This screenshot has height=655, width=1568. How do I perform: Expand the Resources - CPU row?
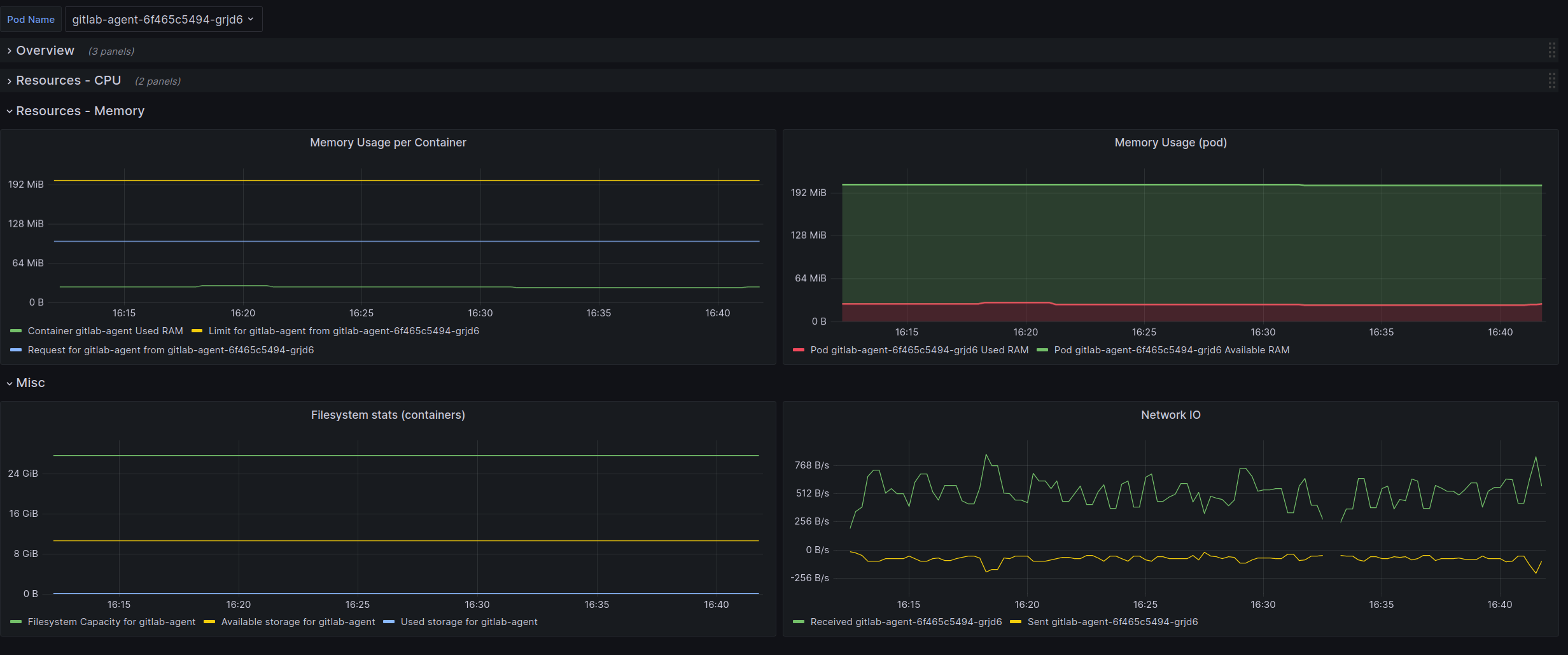(x=68, y=81)
